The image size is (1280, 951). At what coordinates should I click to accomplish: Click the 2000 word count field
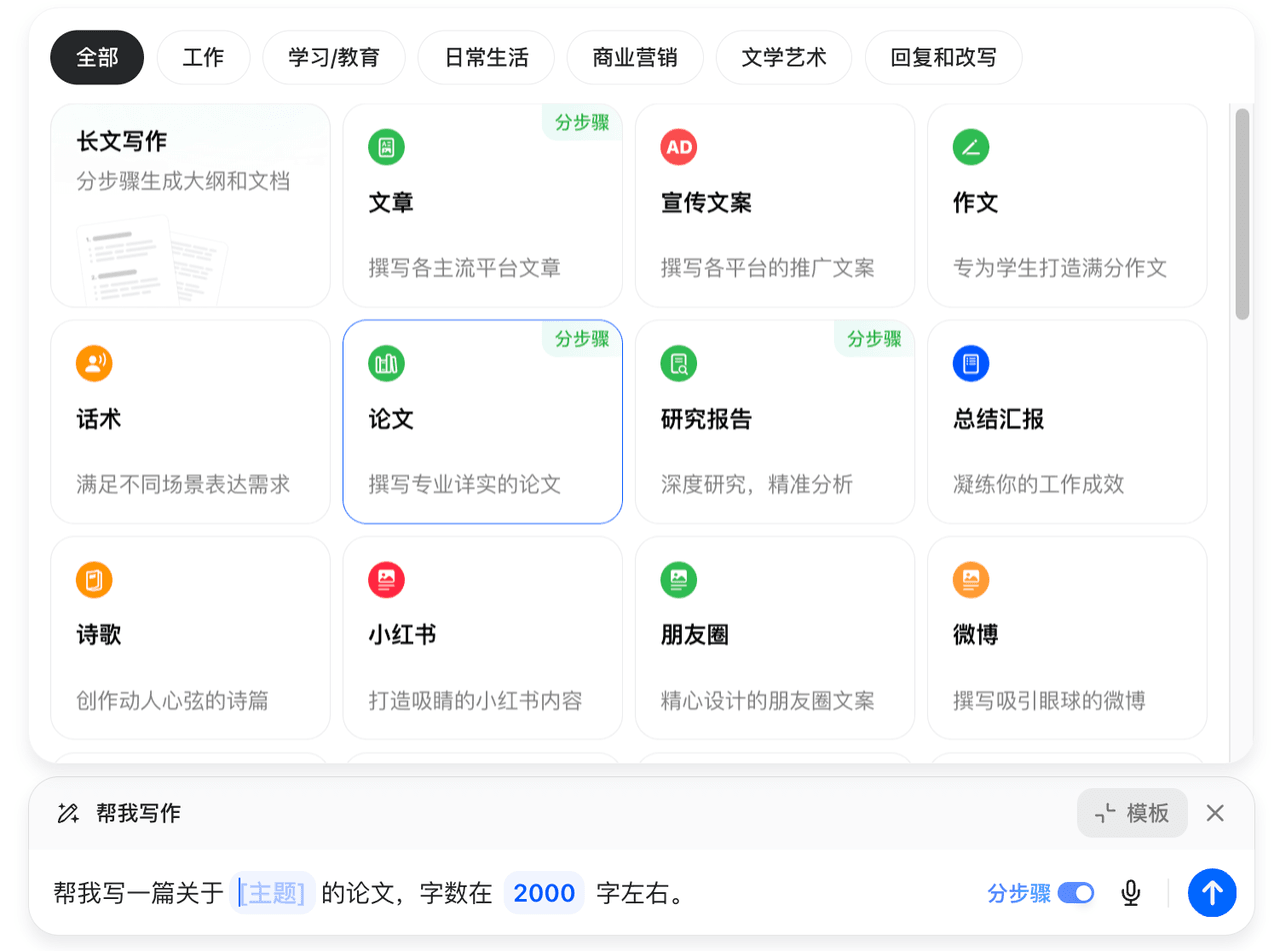click(544, 893)
